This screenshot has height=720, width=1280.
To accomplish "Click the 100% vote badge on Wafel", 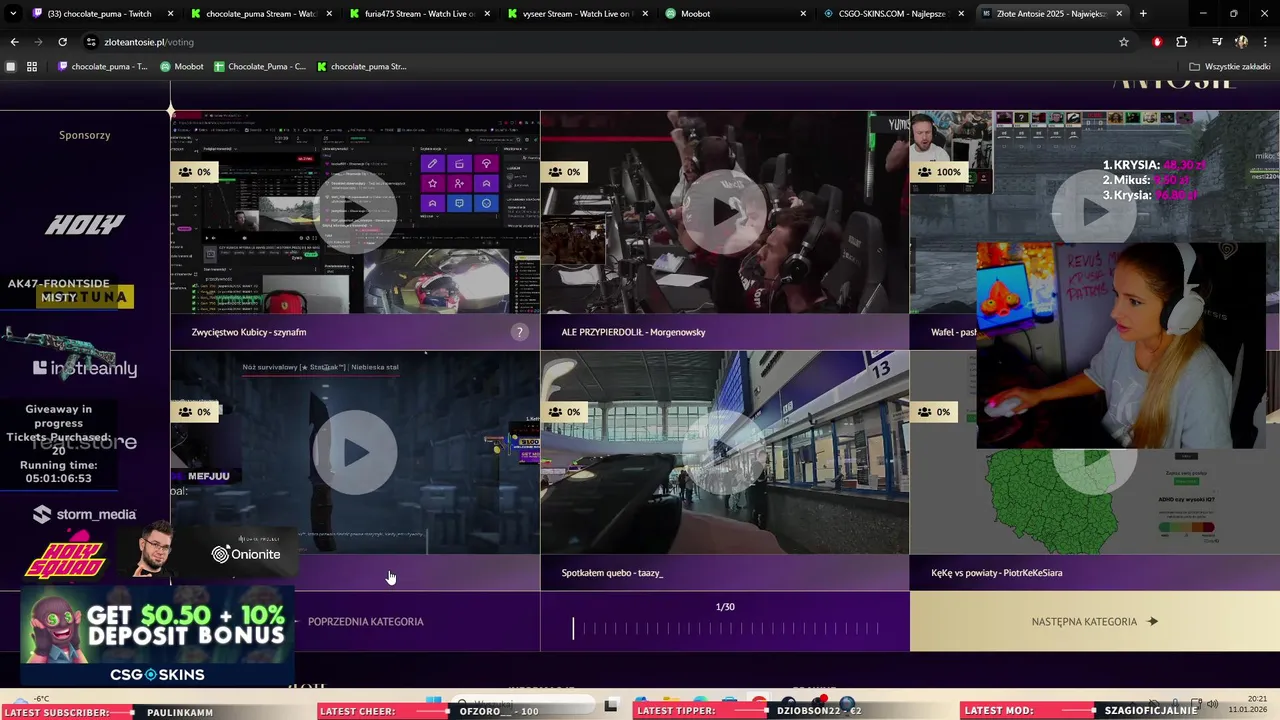I will click(x=939, y=172).
